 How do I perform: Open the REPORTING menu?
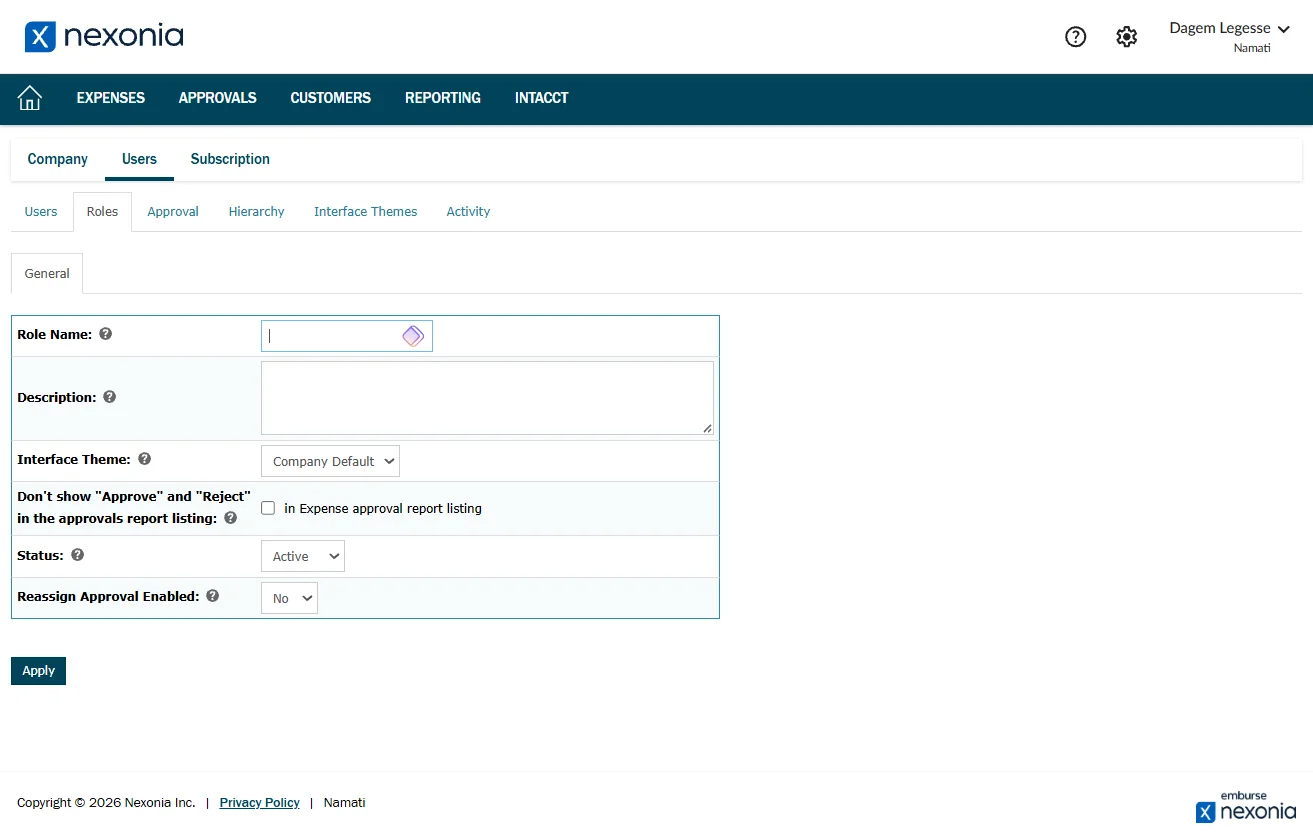[443, 98]
